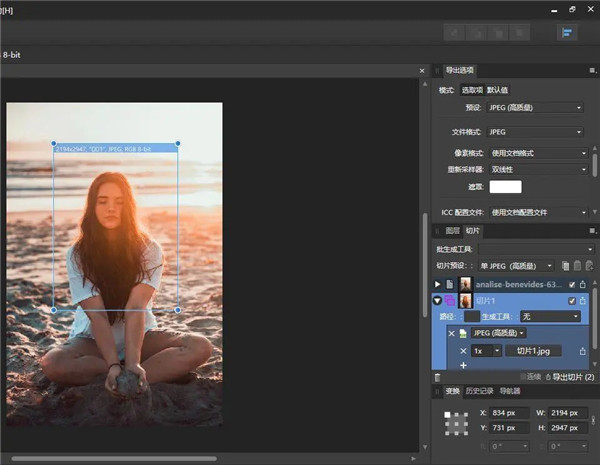Select the transform anchor point grid

(x=456, y=423)
